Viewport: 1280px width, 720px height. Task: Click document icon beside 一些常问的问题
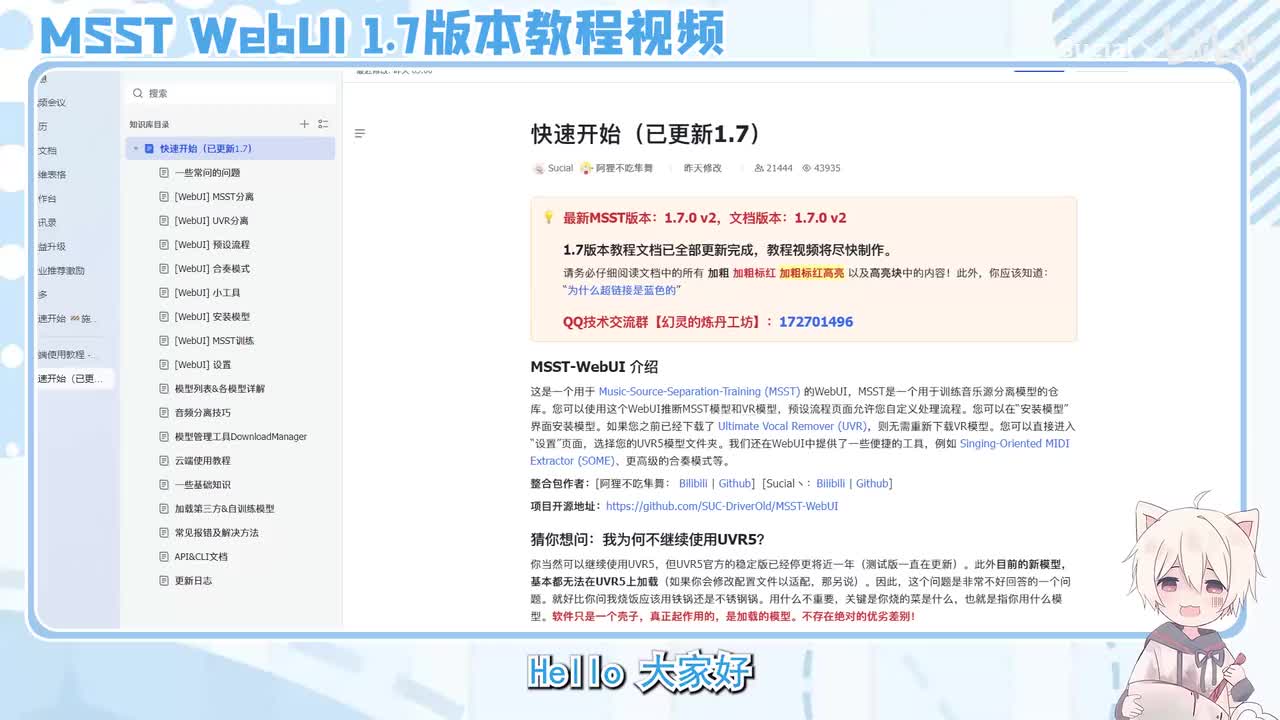[x=164, y=172]
